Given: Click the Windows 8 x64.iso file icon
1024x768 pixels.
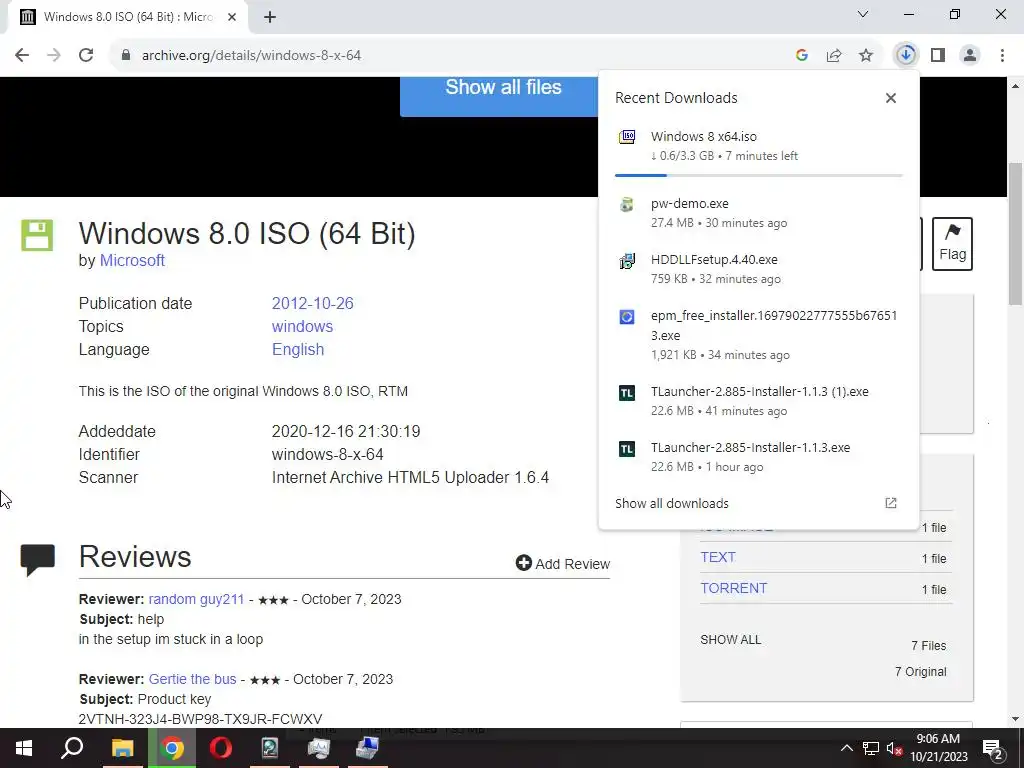Looking at the screenshot, I should tap(627, 136).
